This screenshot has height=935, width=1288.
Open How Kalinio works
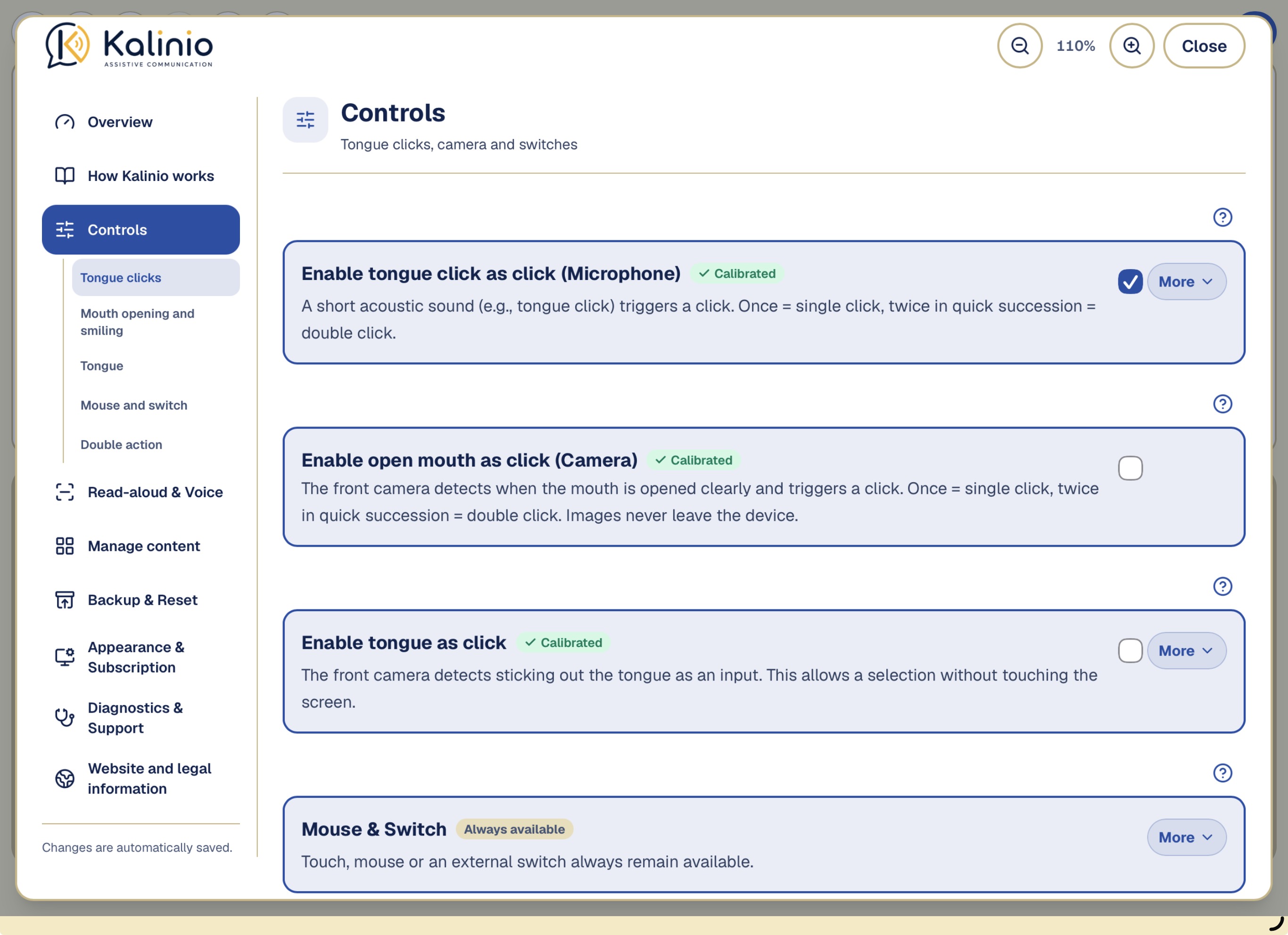coord(141,176)
